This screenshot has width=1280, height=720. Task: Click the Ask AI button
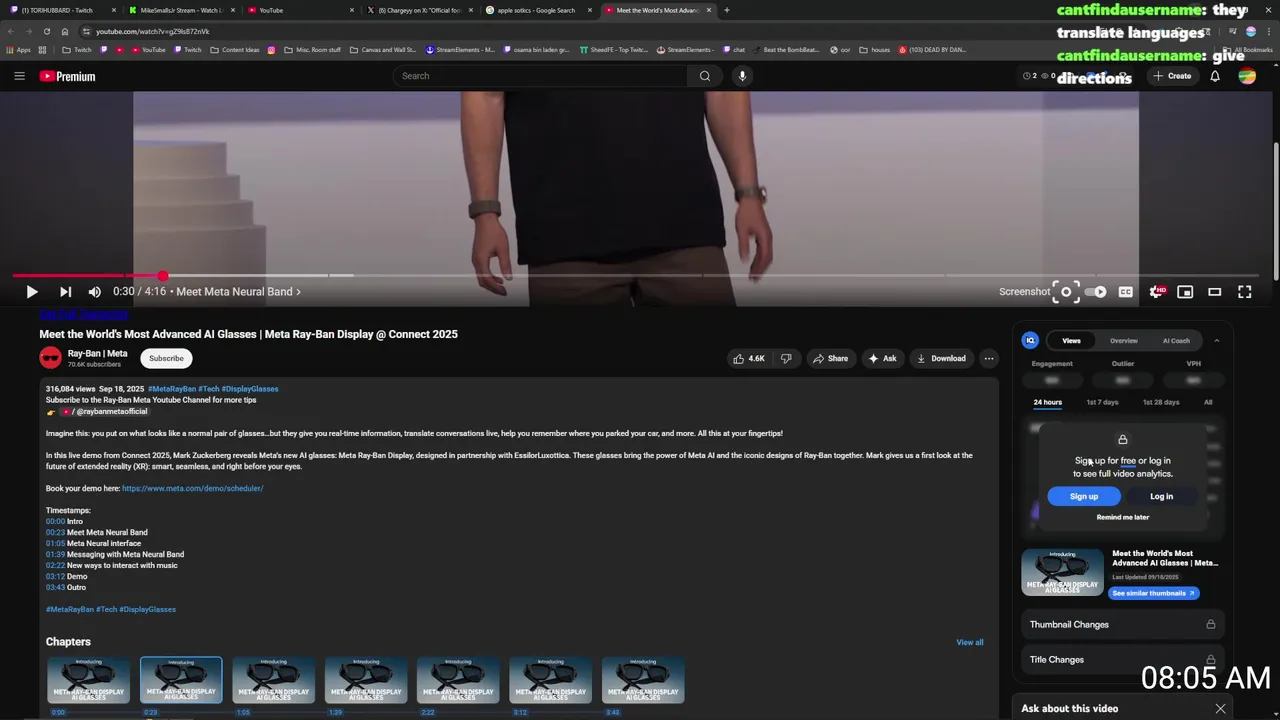[x=882, y=358]
